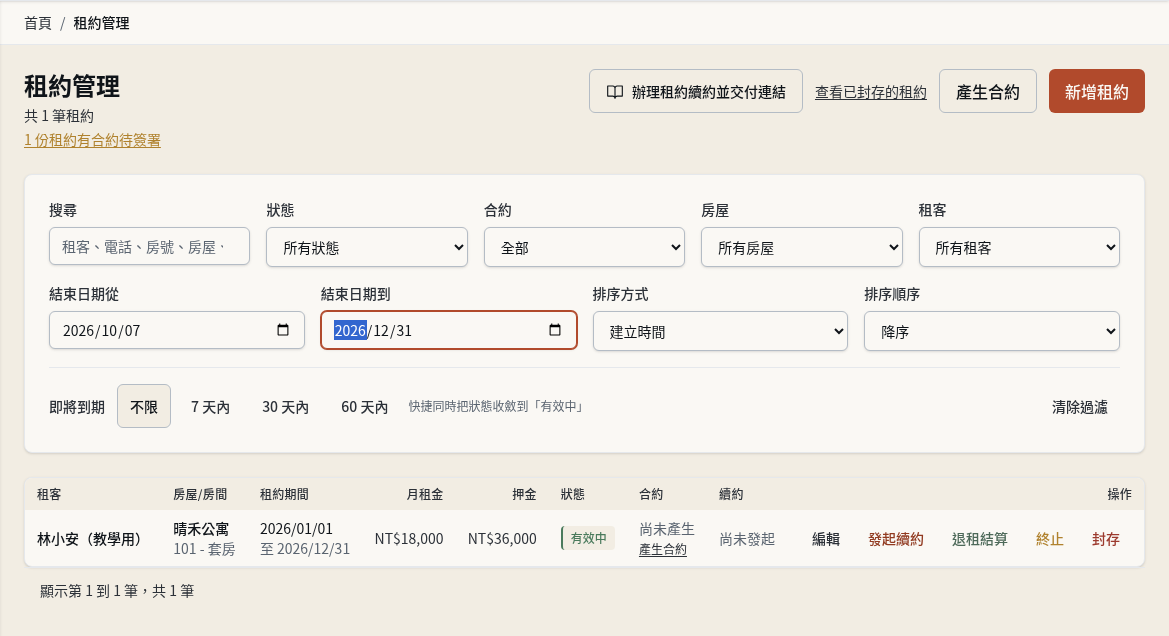The height and width of the screenshot is (636, 1169).
Task: Click the 月租金 column header
Action: click(x=425, y=494)
